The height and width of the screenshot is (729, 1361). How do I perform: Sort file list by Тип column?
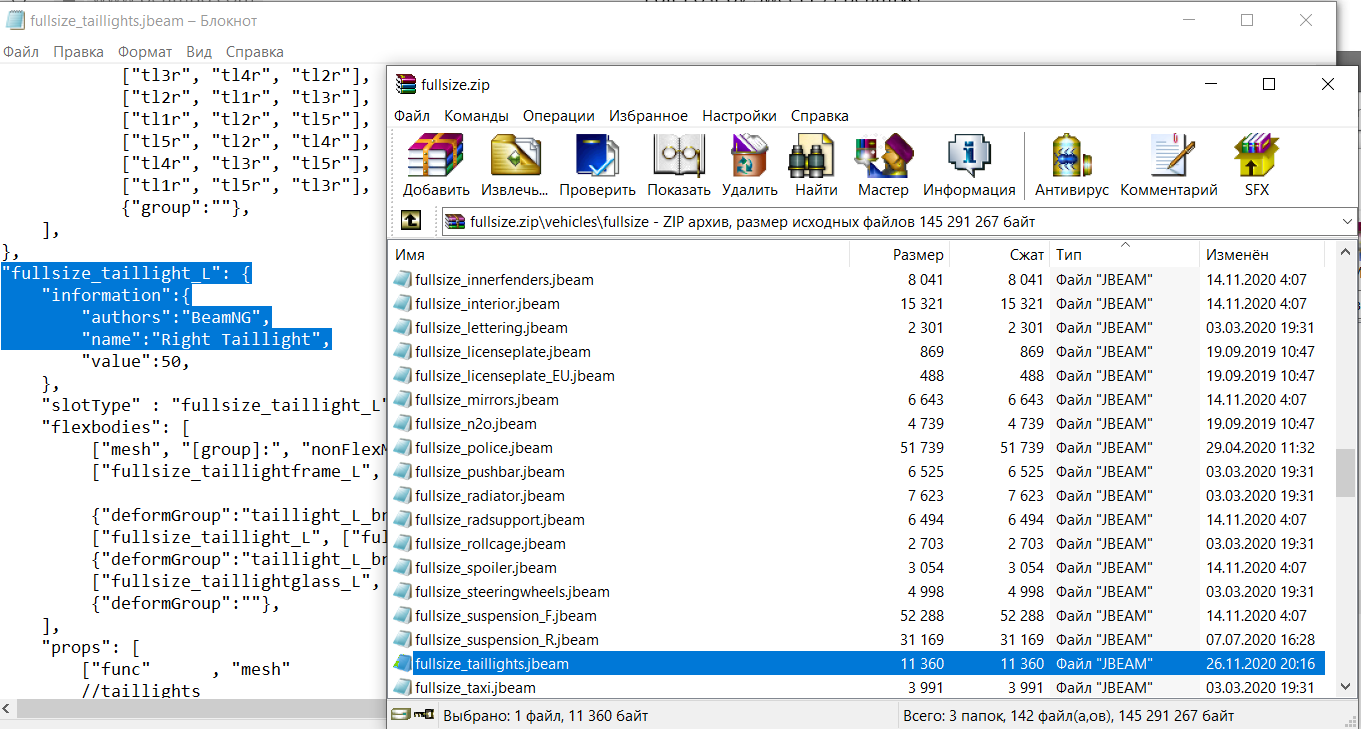(x=1124, y=255)
